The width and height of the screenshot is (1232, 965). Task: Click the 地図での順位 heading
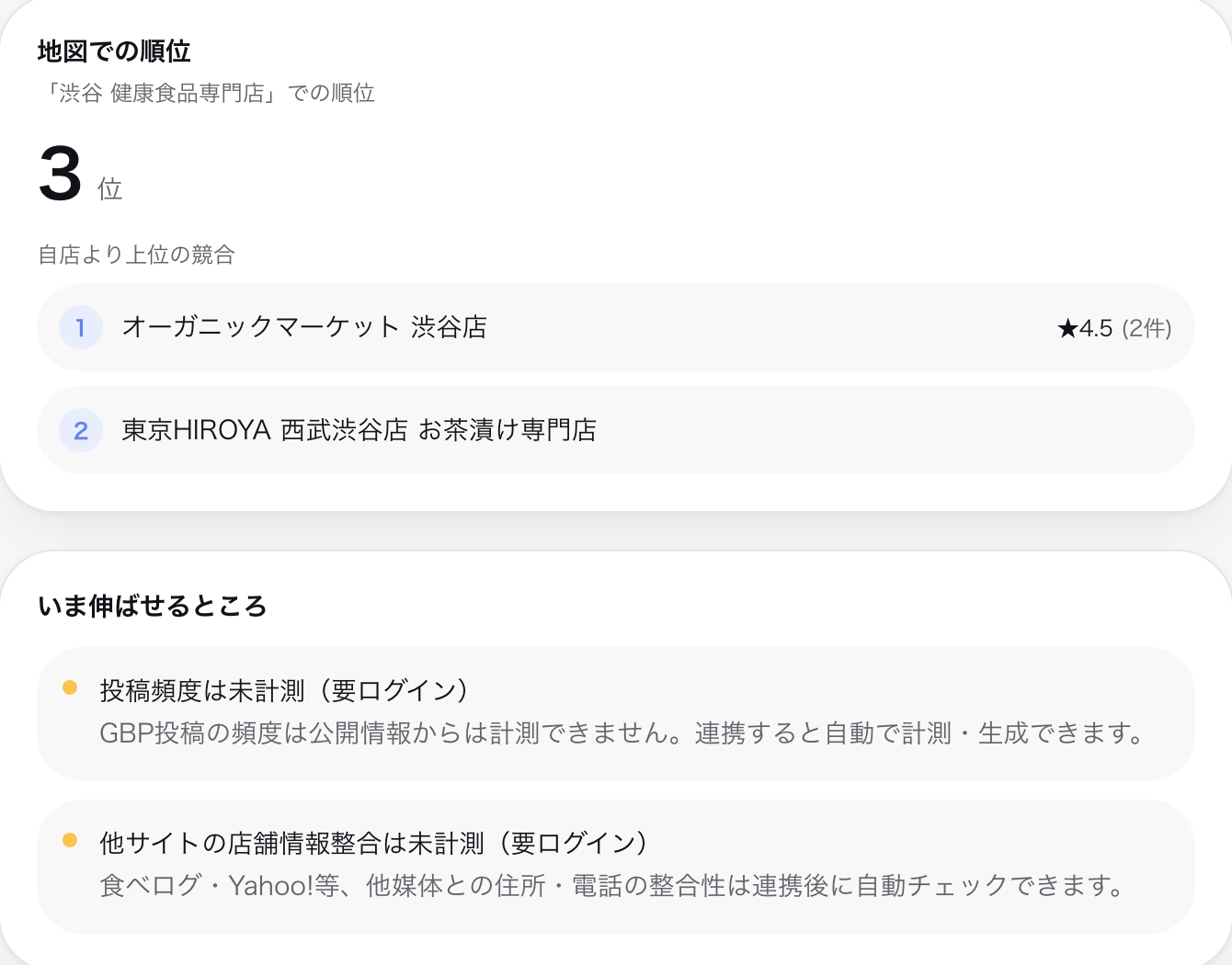pyautogui.click(x=114, y=51)
